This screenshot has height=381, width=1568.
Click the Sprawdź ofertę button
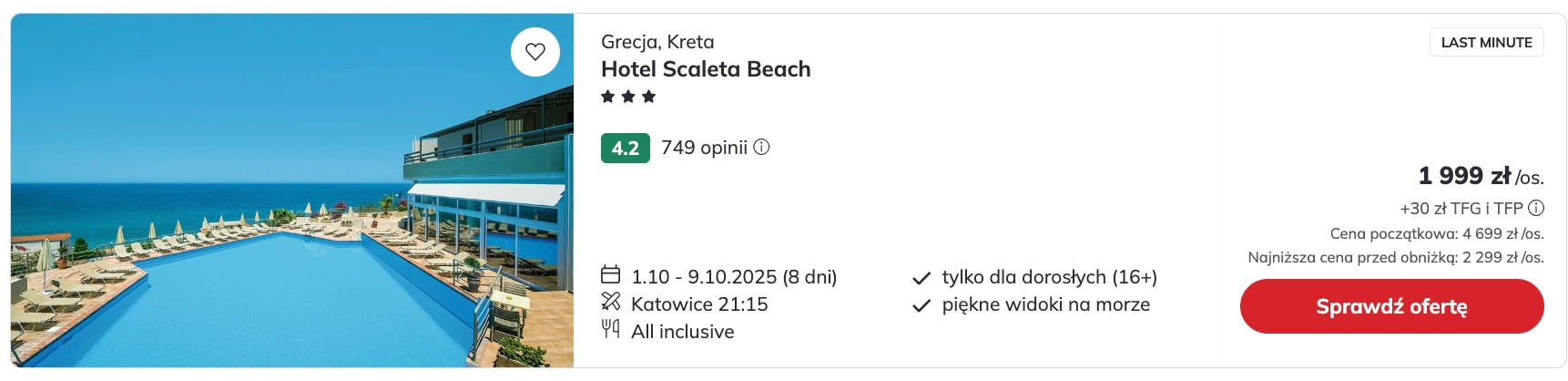click(x=1391, y=306)
